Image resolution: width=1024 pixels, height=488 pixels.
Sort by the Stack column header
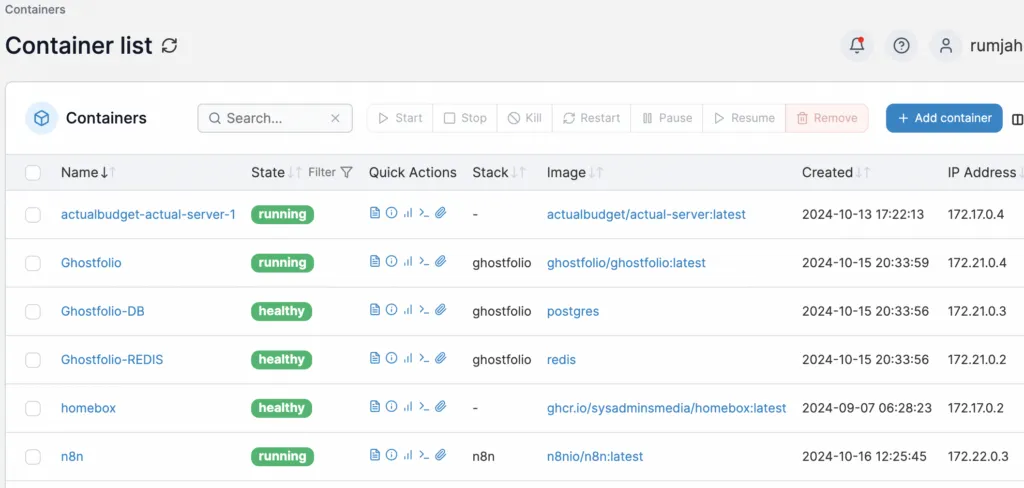pos(490,172)
